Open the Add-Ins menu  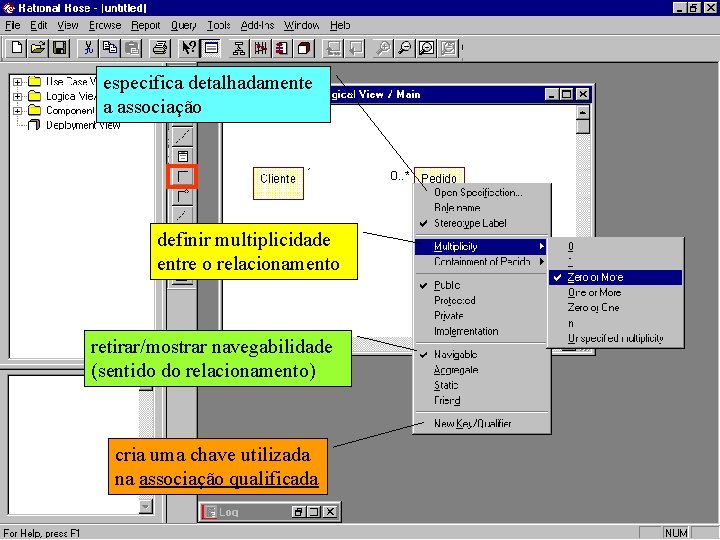coord(257,25)
